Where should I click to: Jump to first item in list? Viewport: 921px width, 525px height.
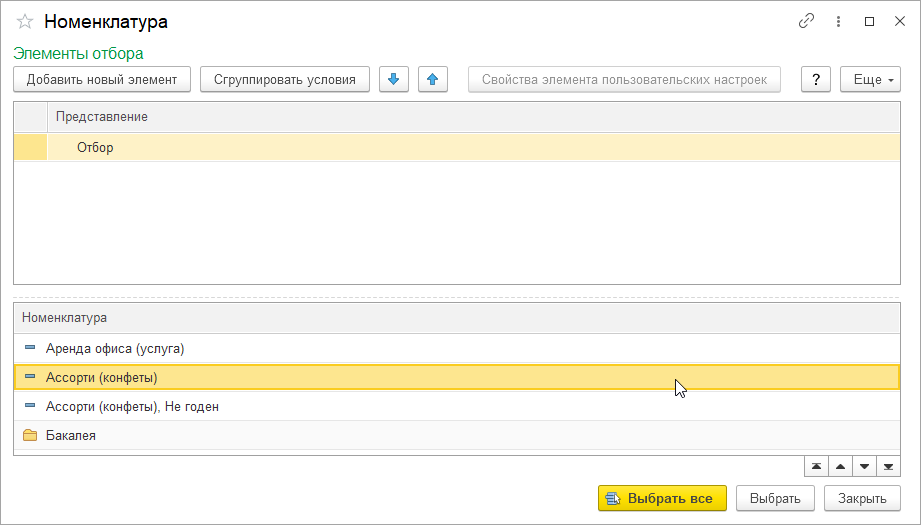point(816,467)
